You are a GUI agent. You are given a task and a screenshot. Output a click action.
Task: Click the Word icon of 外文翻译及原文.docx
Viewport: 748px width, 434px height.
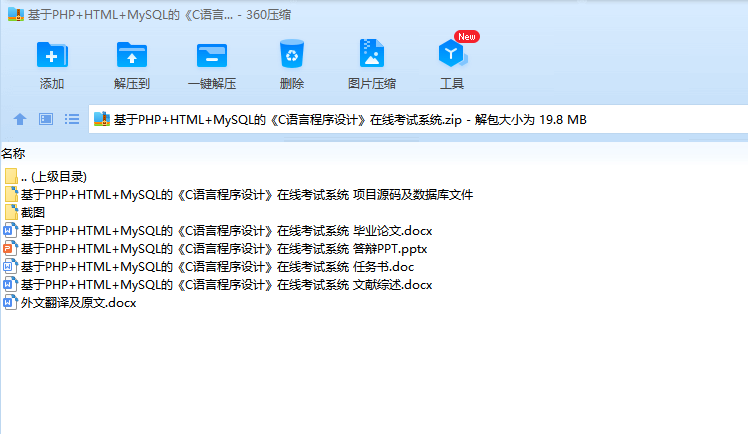tap(10, 302)
